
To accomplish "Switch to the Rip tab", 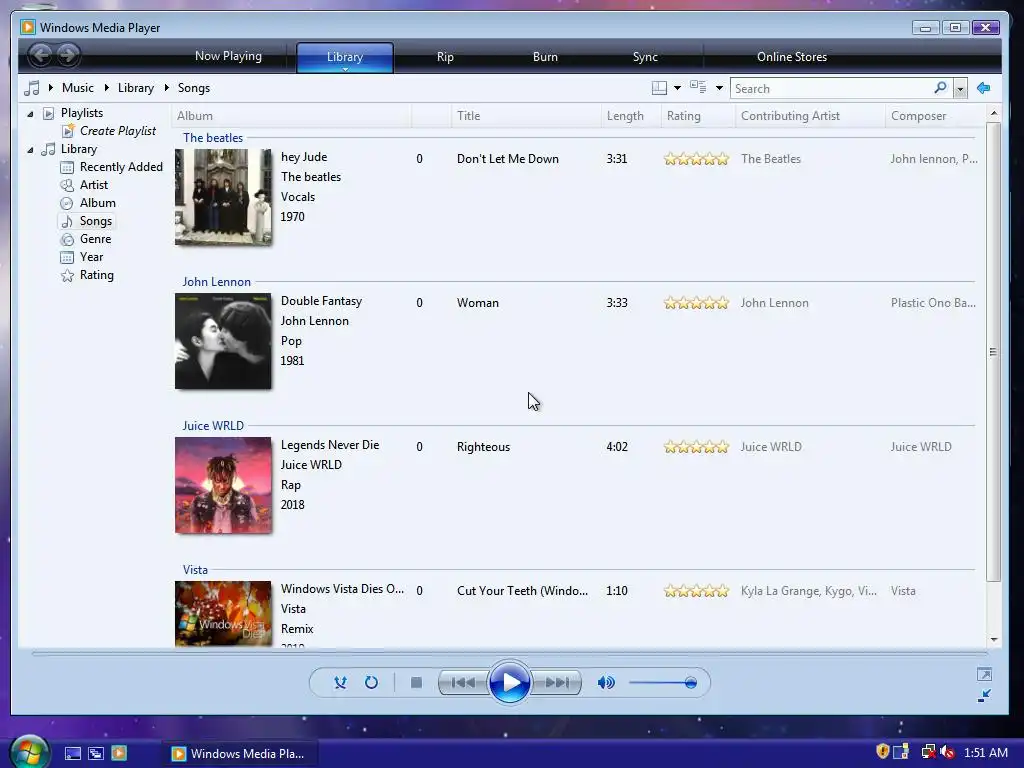I will coord(445,57).
